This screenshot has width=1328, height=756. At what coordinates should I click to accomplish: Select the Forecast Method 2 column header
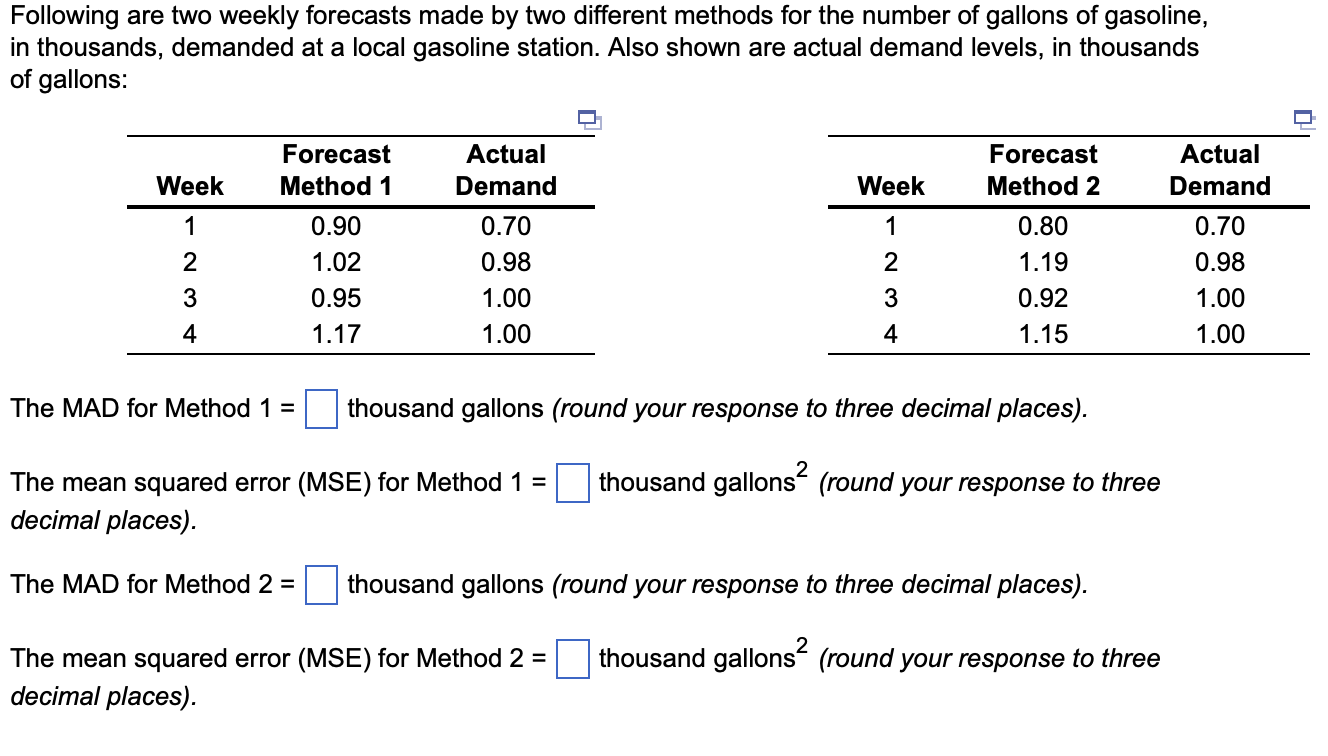coord(1044,170)
